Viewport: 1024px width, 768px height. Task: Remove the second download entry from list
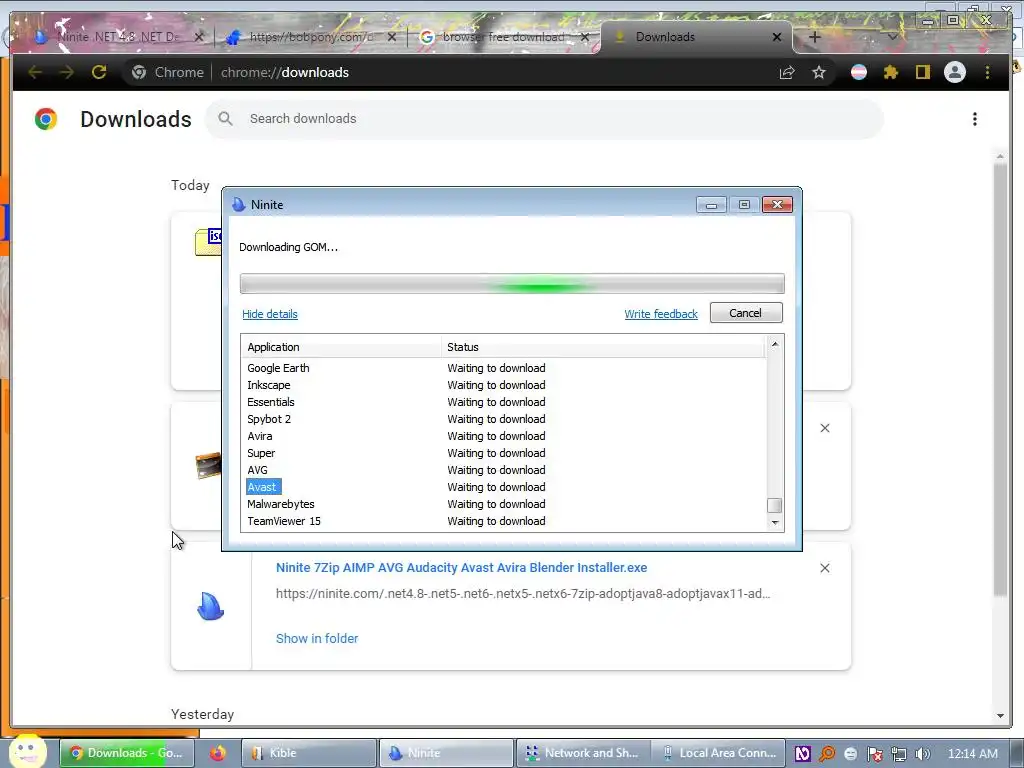pos(825,428)
